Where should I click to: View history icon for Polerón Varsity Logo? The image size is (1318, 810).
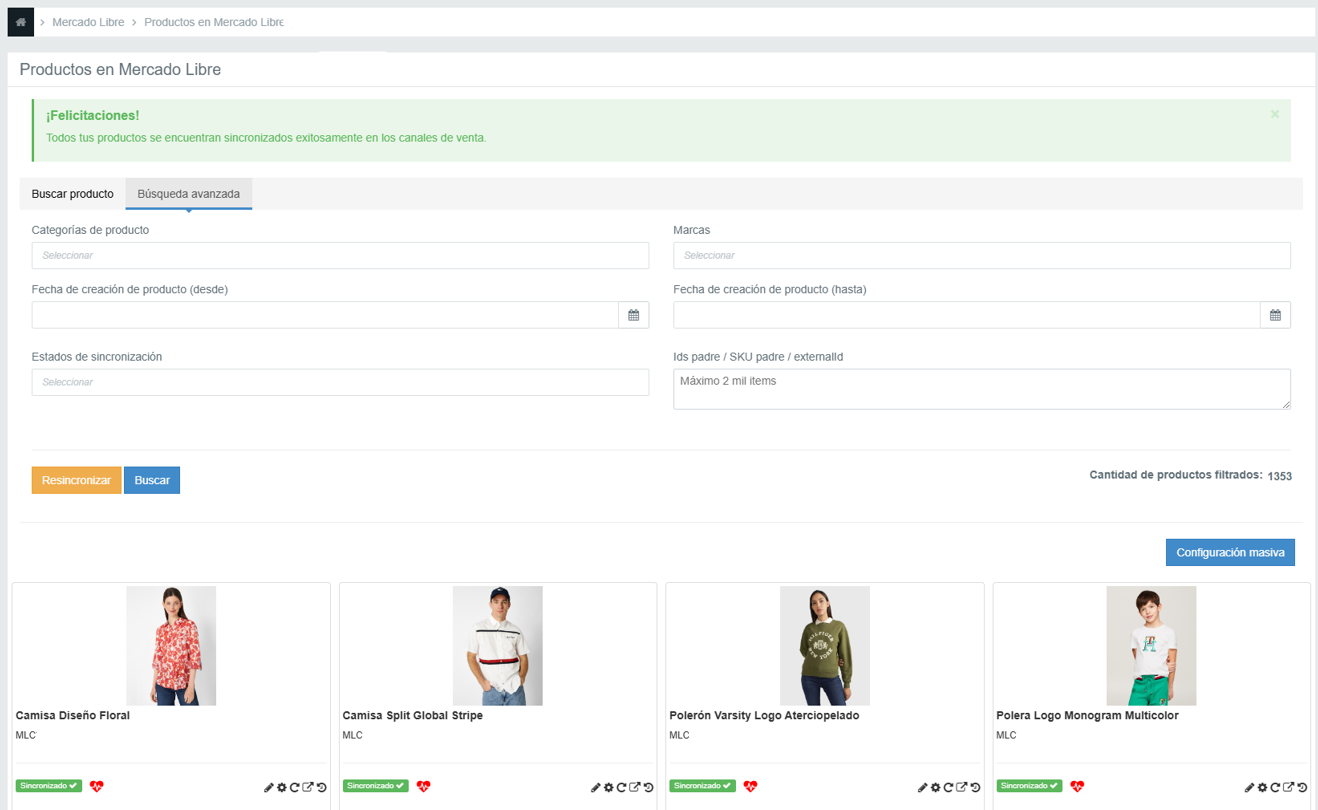[976, 788]
